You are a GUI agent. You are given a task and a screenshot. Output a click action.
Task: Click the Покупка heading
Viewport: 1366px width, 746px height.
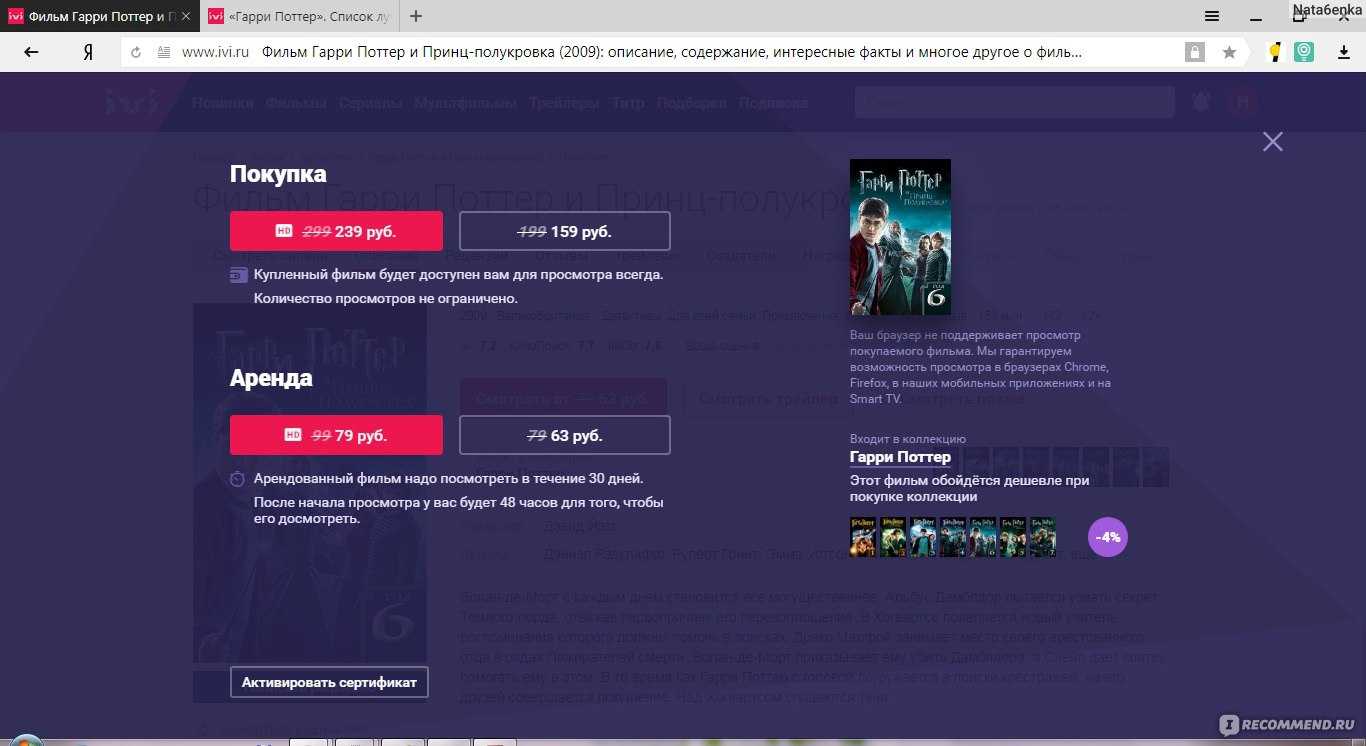tap(278, 173)
